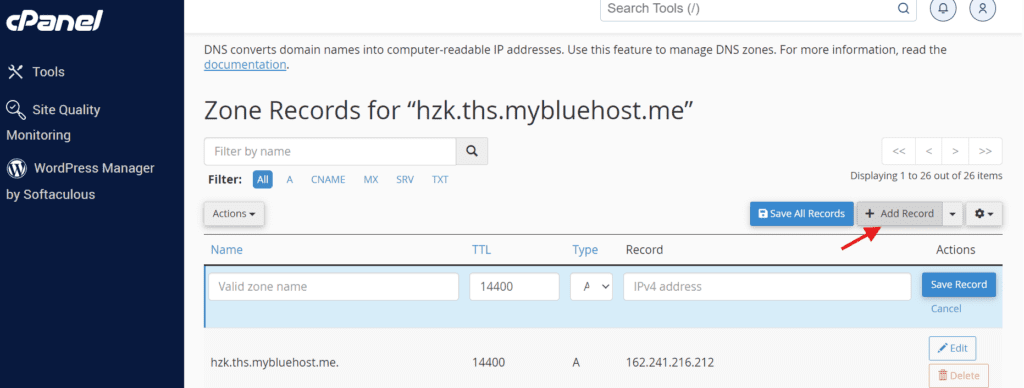This screenshot has height=388, width=1024.
Task: Go to last page of records
Action: coord(985,151)
